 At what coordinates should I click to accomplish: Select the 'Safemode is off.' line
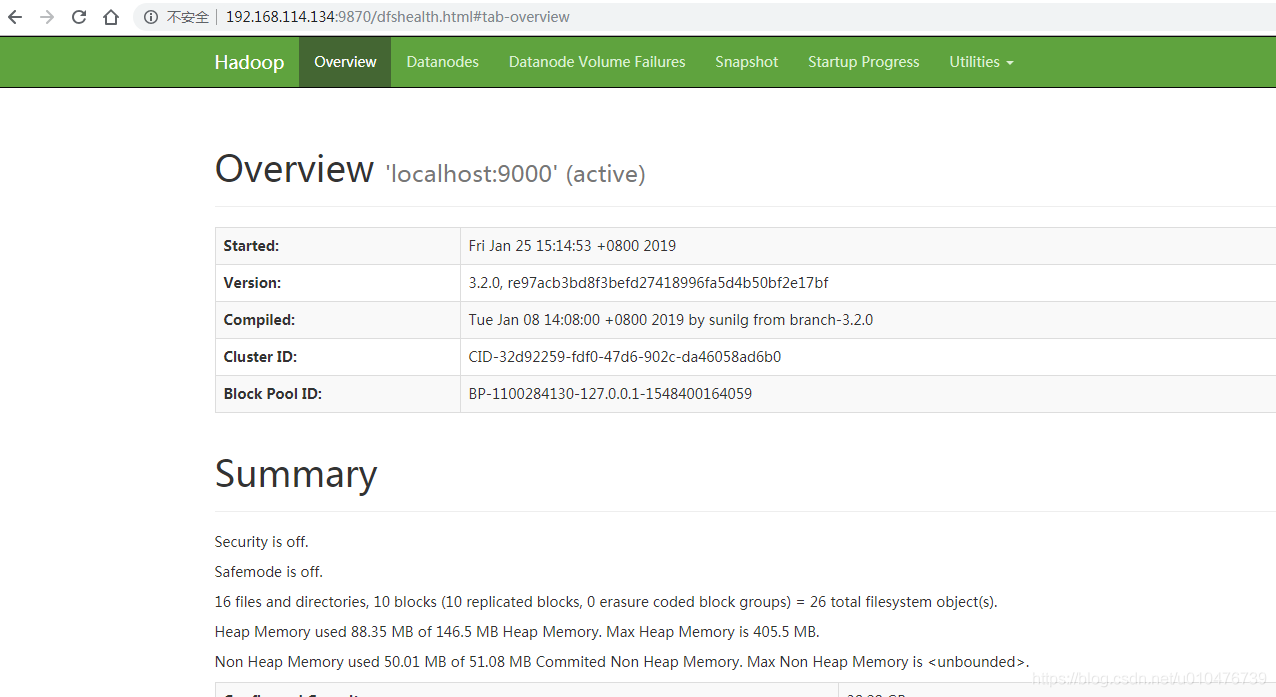[269, 572]
